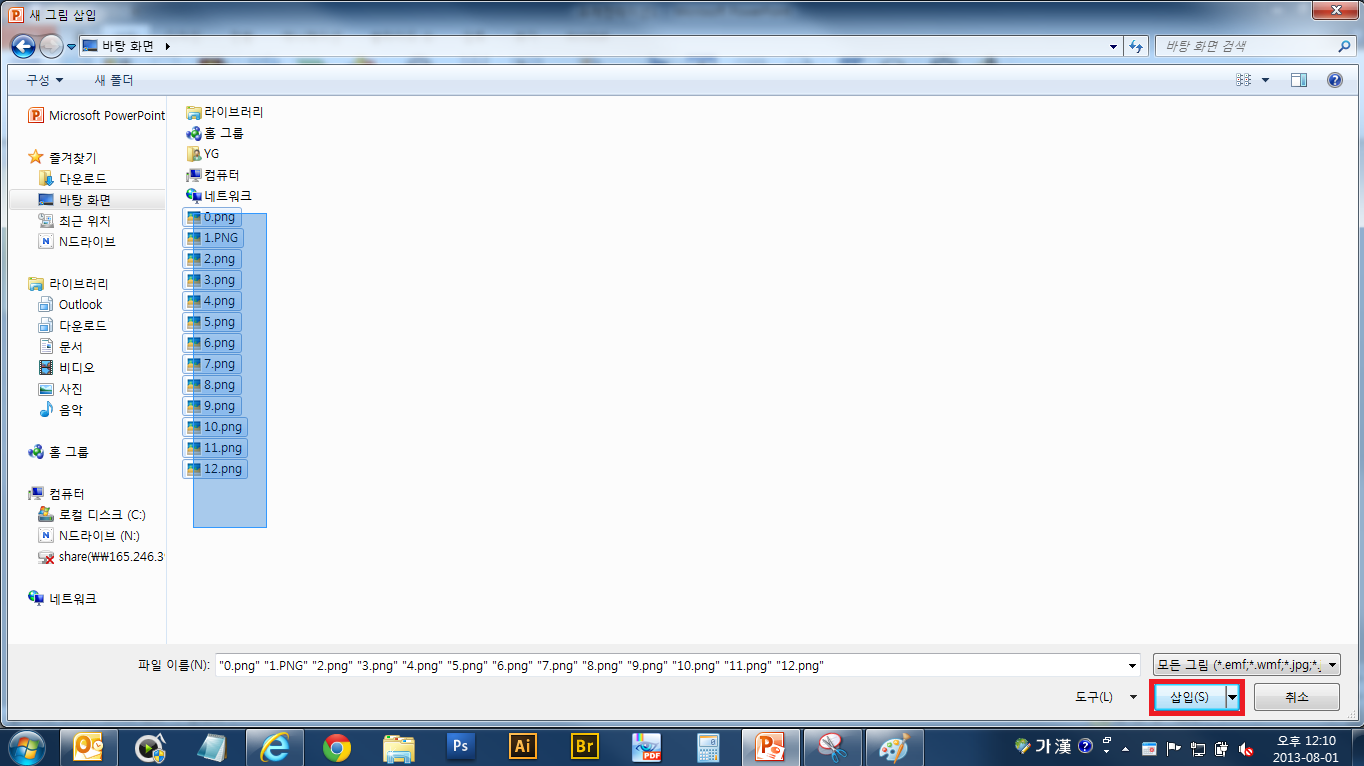Image resolution: width=1364 pixels, height=766 pixels.
Task: Open Adobe Illustrator from the taskbar
Action: pyautogui.click(x=522, y=746)
